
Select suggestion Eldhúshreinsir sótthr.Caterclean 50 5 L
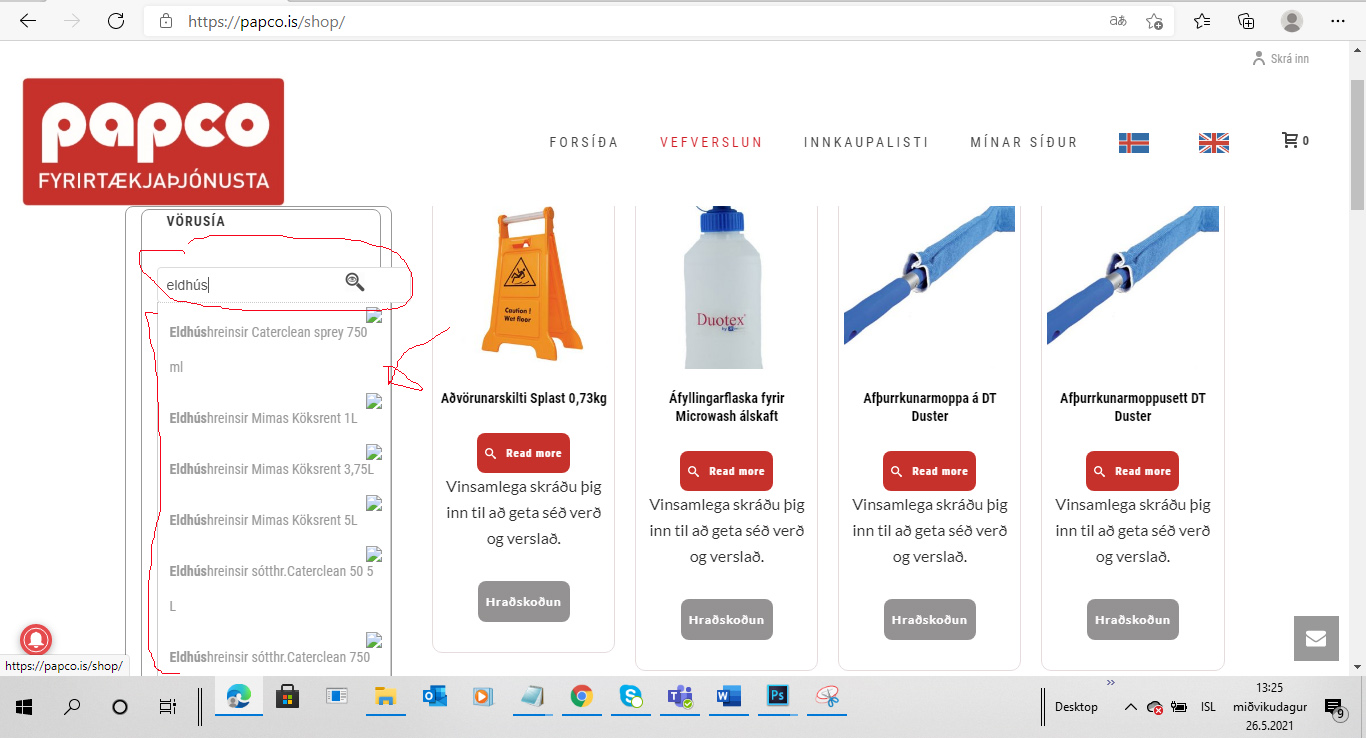[x=270, y=589]
